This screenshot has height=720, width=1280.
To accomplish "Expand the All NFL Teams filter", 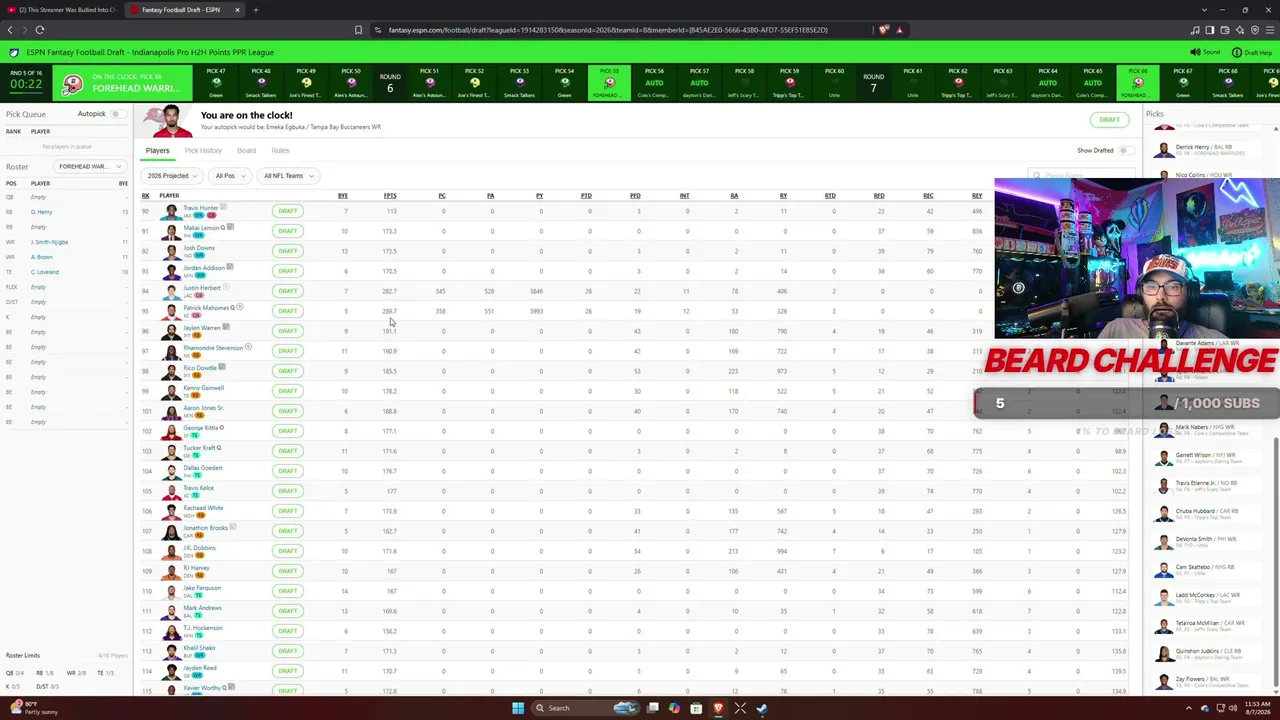I will (x=287, y=176).
